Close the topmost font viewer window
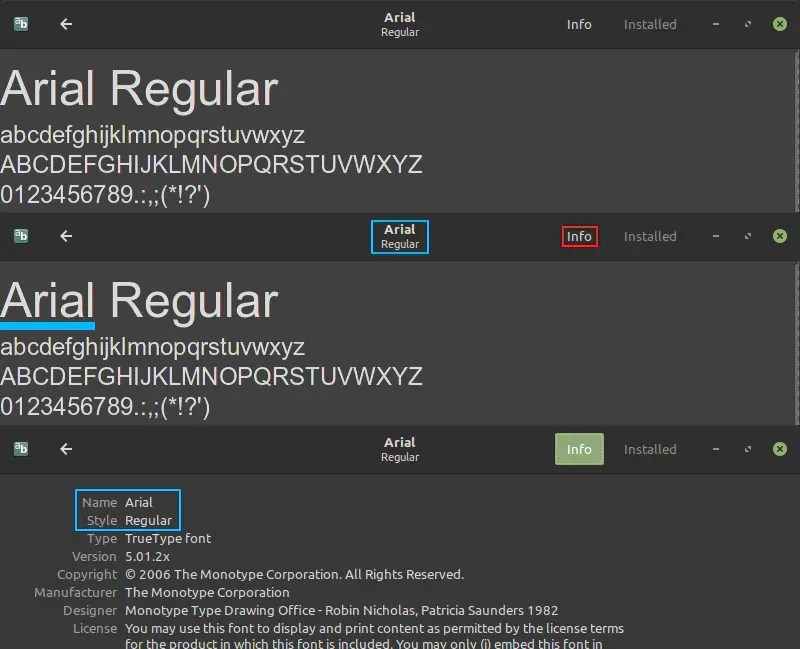 click(780, 24)
